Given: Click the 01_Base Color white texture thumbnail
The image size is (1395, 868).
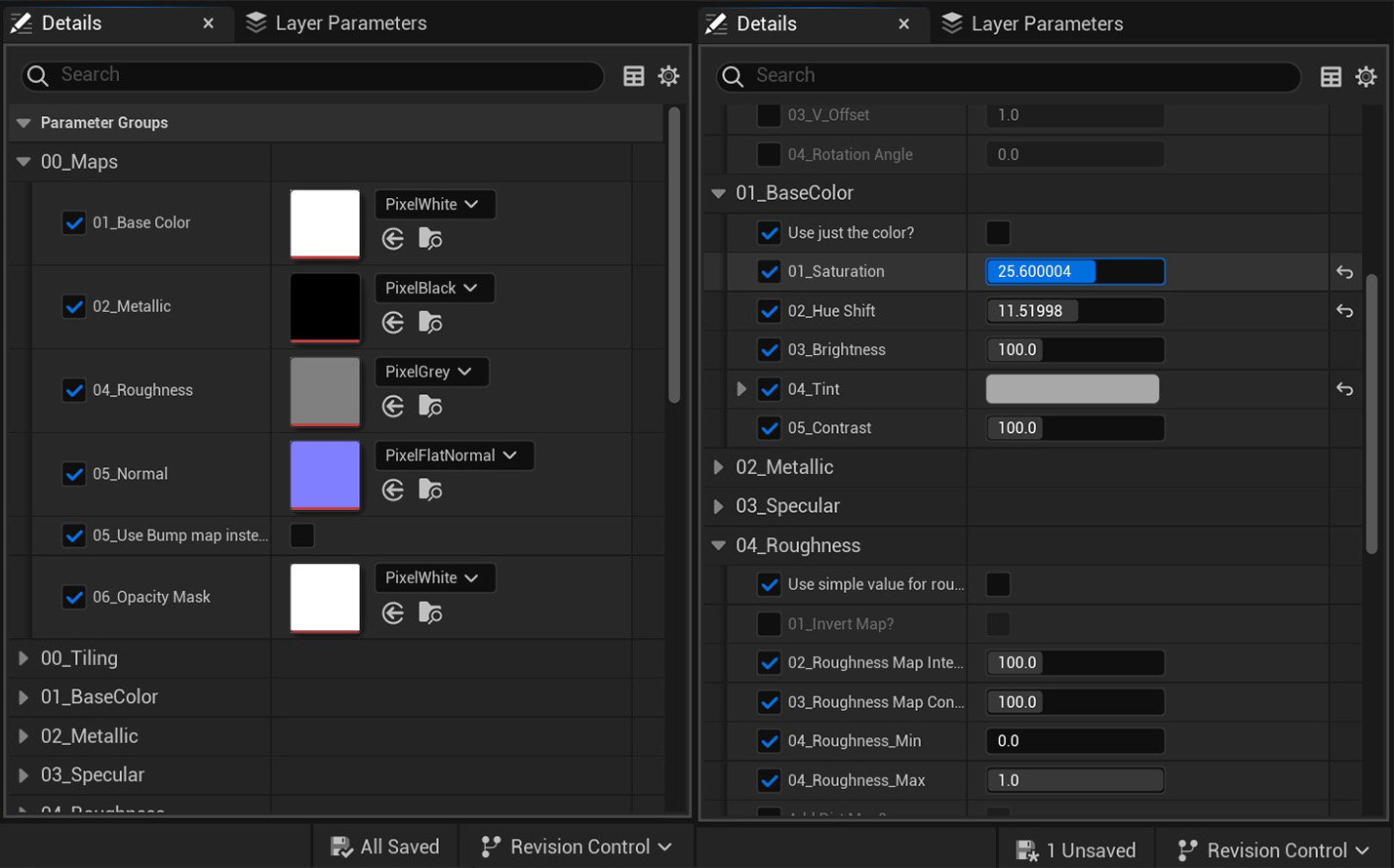Looking at the screenshot, I should (325, 224).
